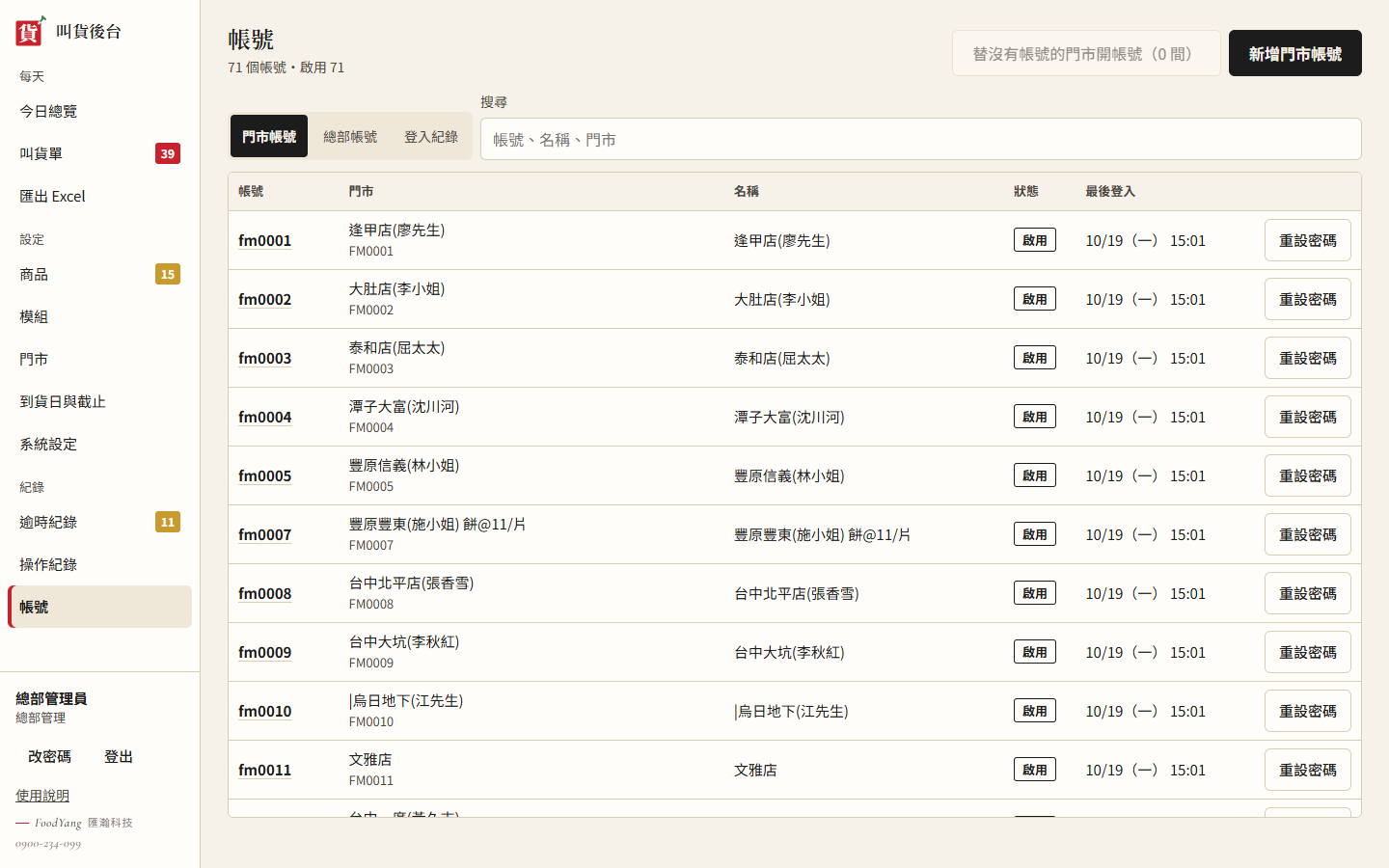Open 系統設定 page
The image size is (1389, 868).
(99, 444)
